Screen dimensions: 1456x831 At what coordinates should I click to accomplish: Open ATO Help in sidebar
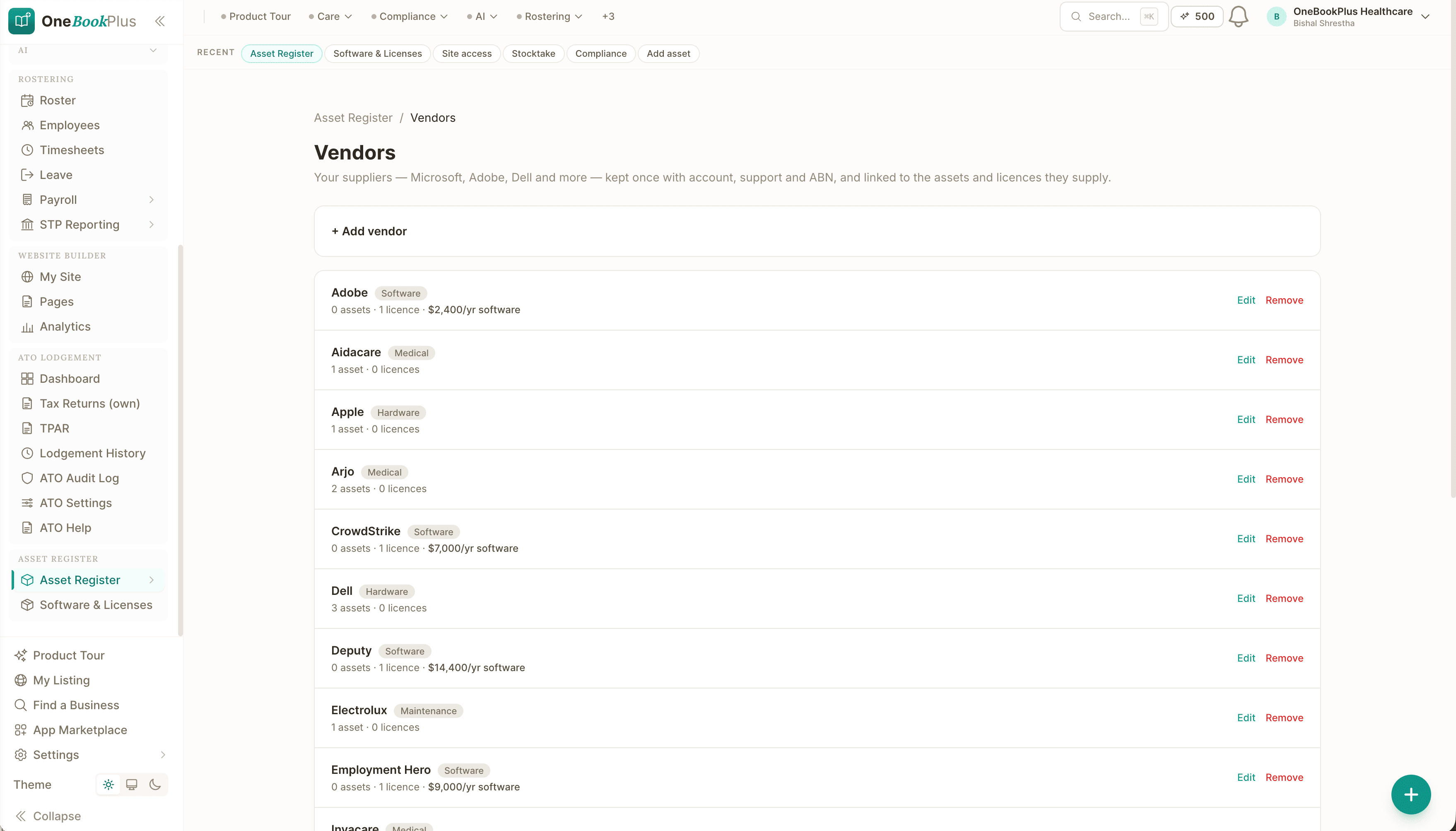(x=56, y=528)
